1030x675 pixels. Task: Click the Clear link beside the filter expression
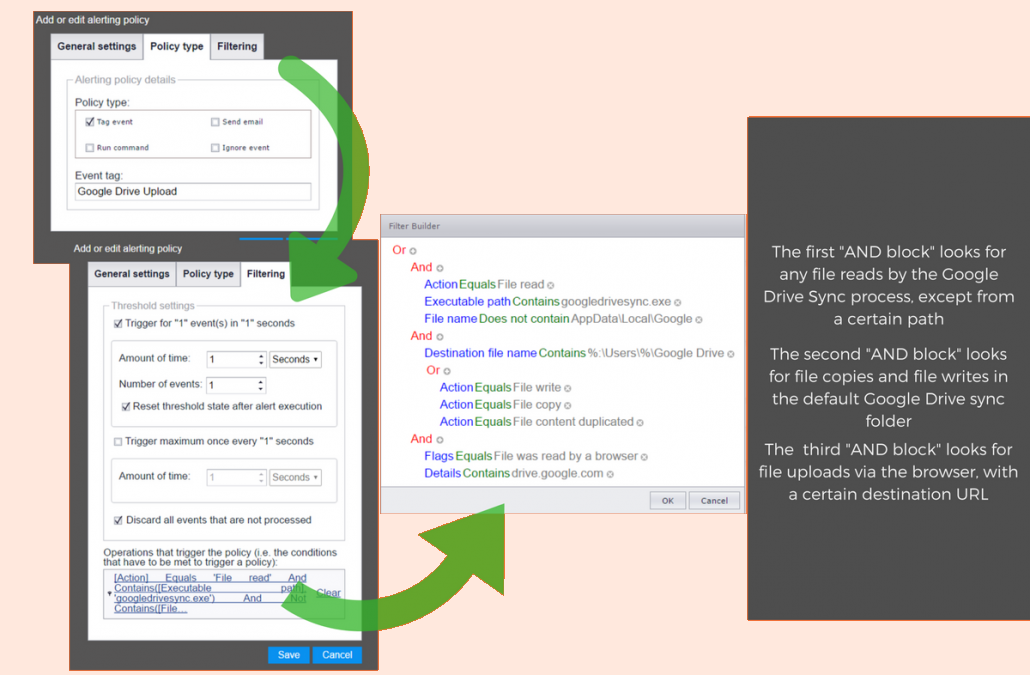[328, 593]
